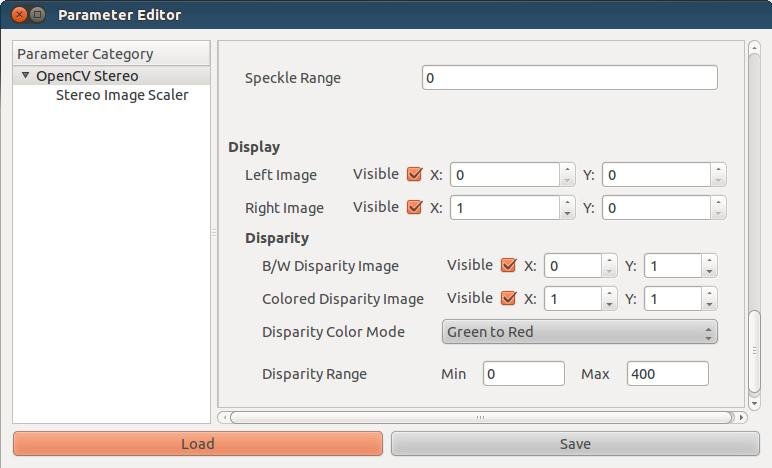Decrease the Right Image X value arrow
Screen dimensions: 772x468
pos(567,214)
